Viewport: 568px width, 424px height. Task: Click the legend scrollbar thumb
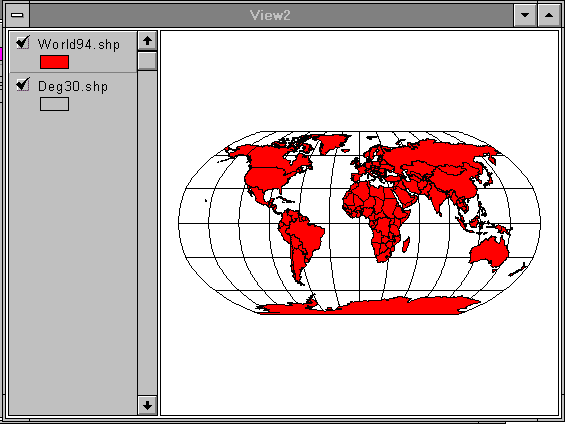pyautogui.click(x=147, y=61)
